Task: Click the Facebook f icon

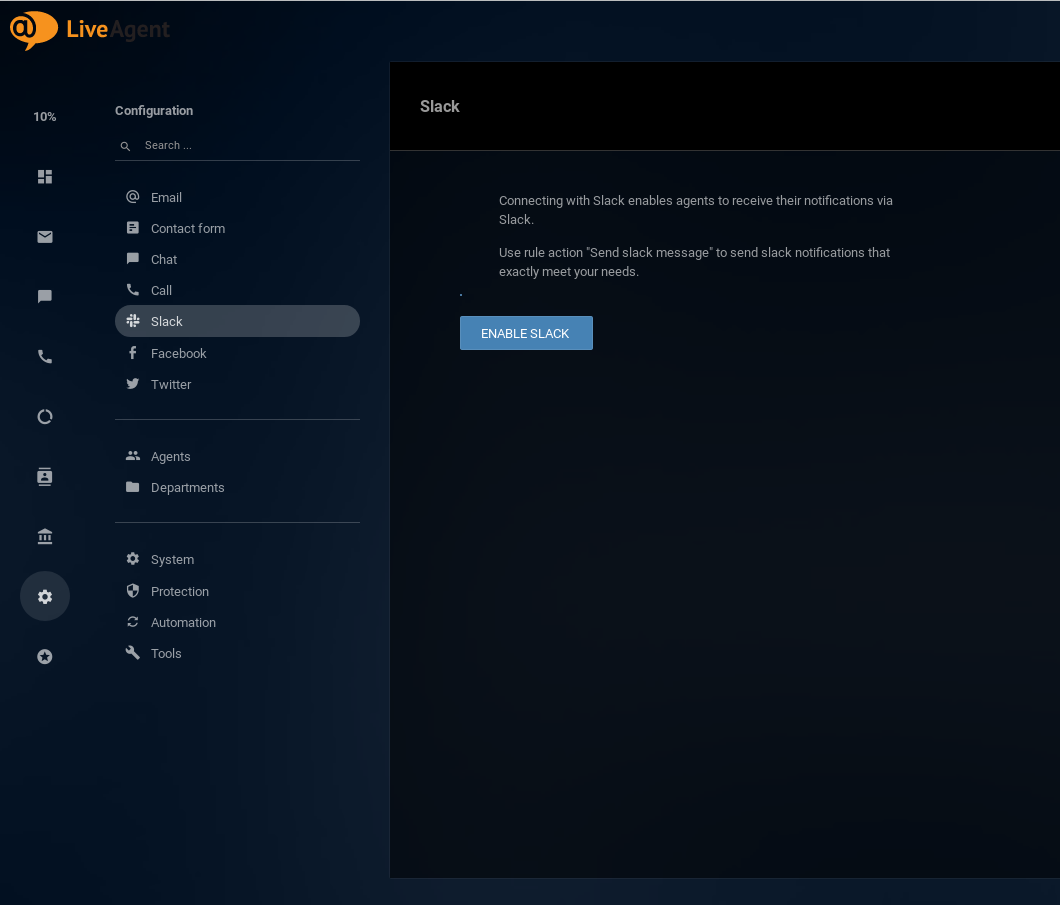Action: 132,352
